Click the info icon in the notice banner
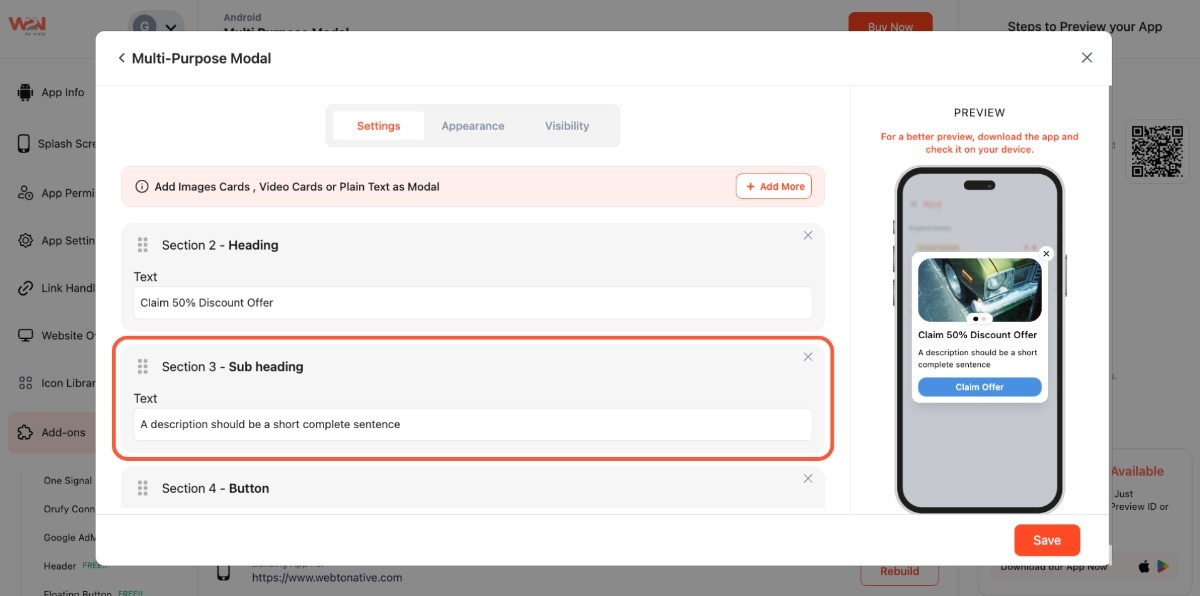Viewport: 1200px width, 596px height. coord(142,187)
